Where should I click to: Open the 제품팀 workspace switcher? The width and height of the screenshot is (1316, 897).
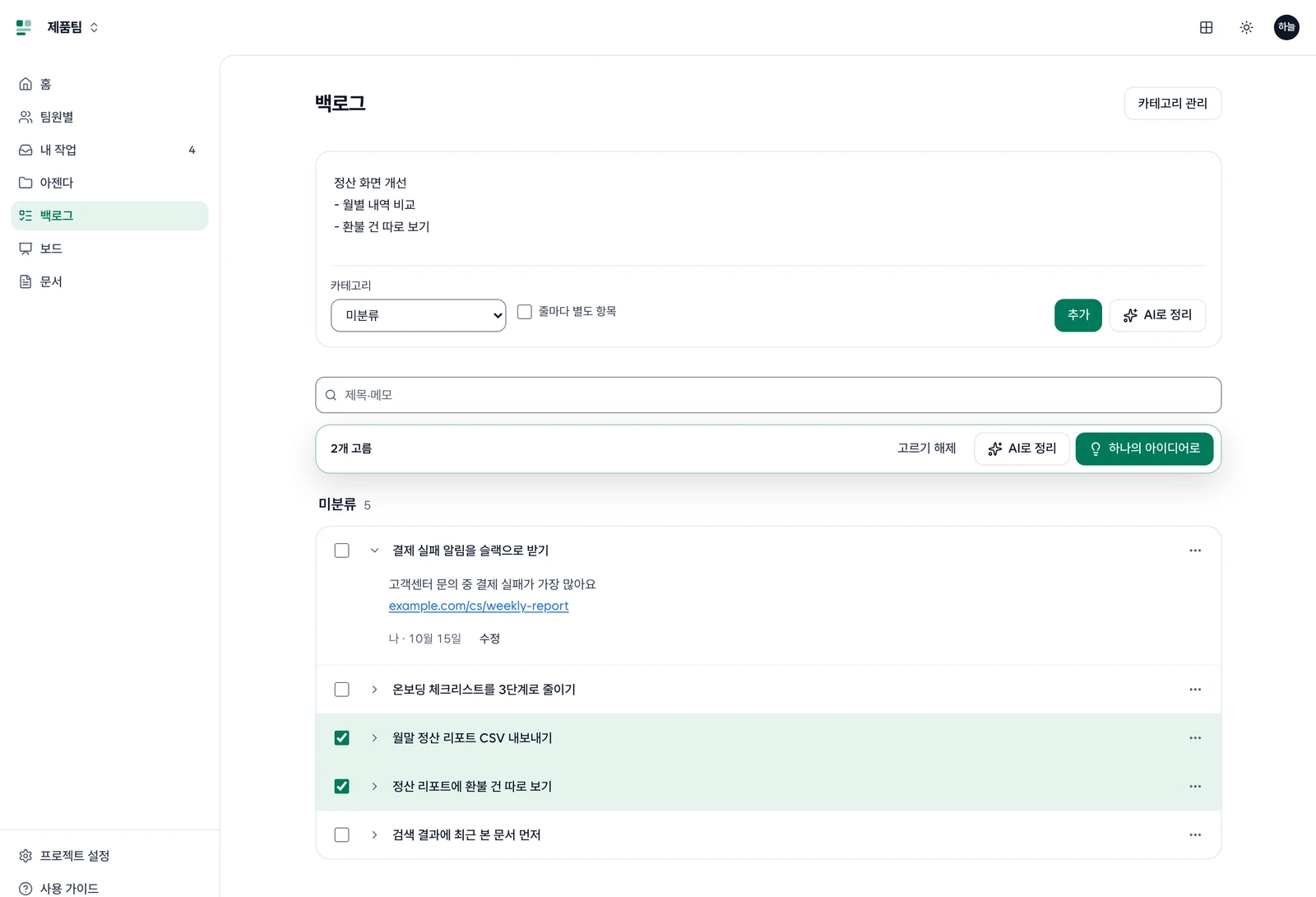(x=72, y=27)
